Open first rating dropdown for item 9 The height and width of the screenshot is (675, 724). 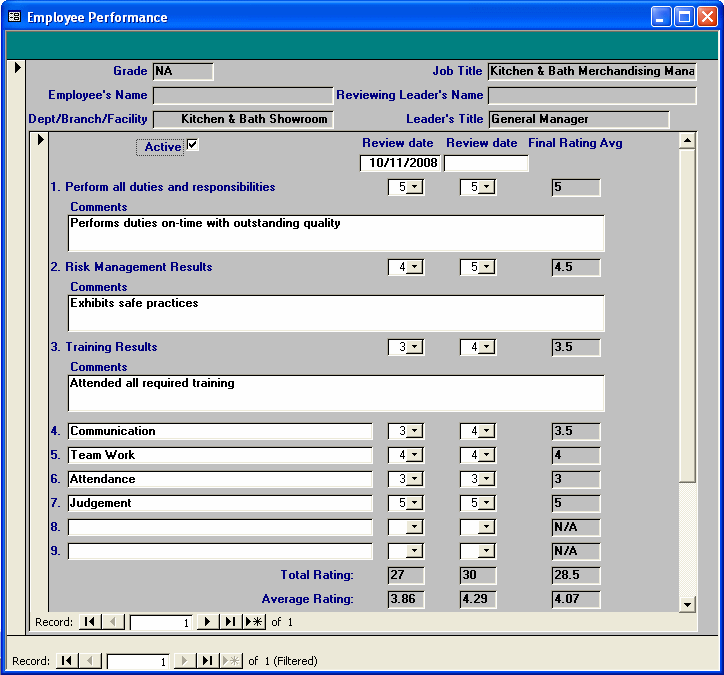point(415,551)
